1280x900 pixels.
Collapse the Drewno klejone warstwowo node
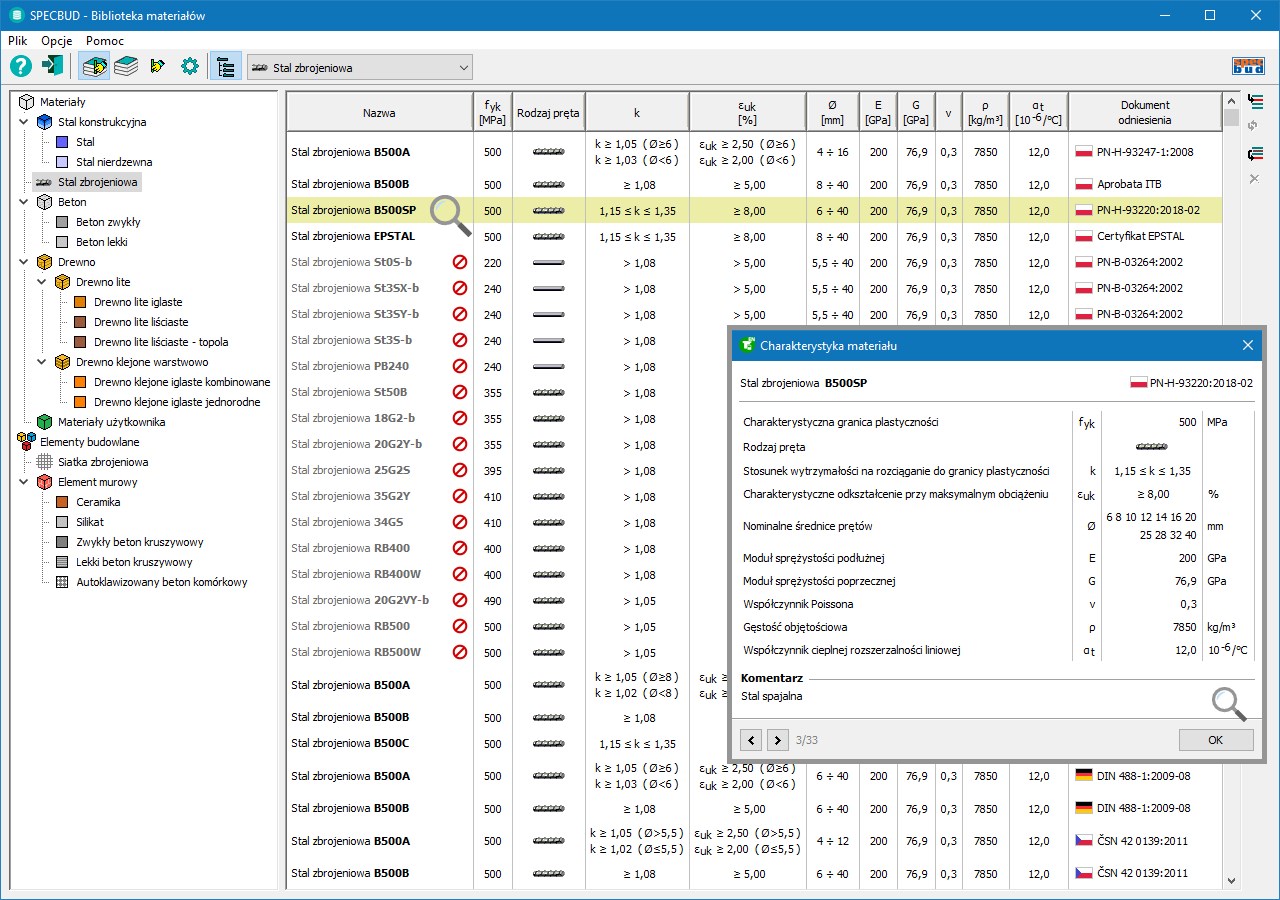(x=42, y=362)
